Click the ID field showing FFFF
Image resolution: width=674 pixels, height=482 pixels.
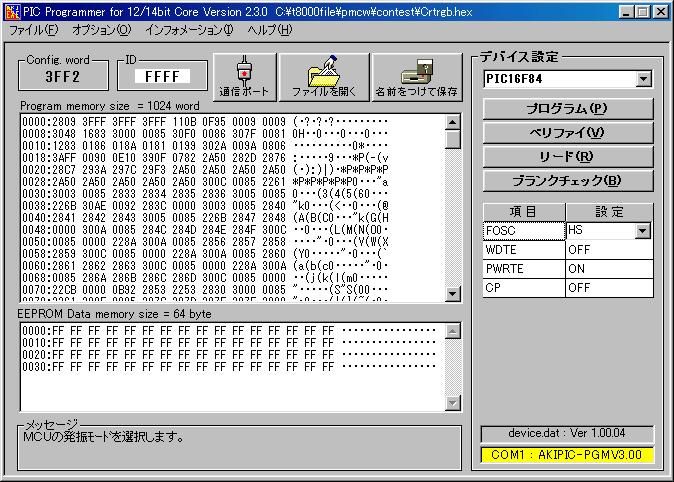coord(161,76)
